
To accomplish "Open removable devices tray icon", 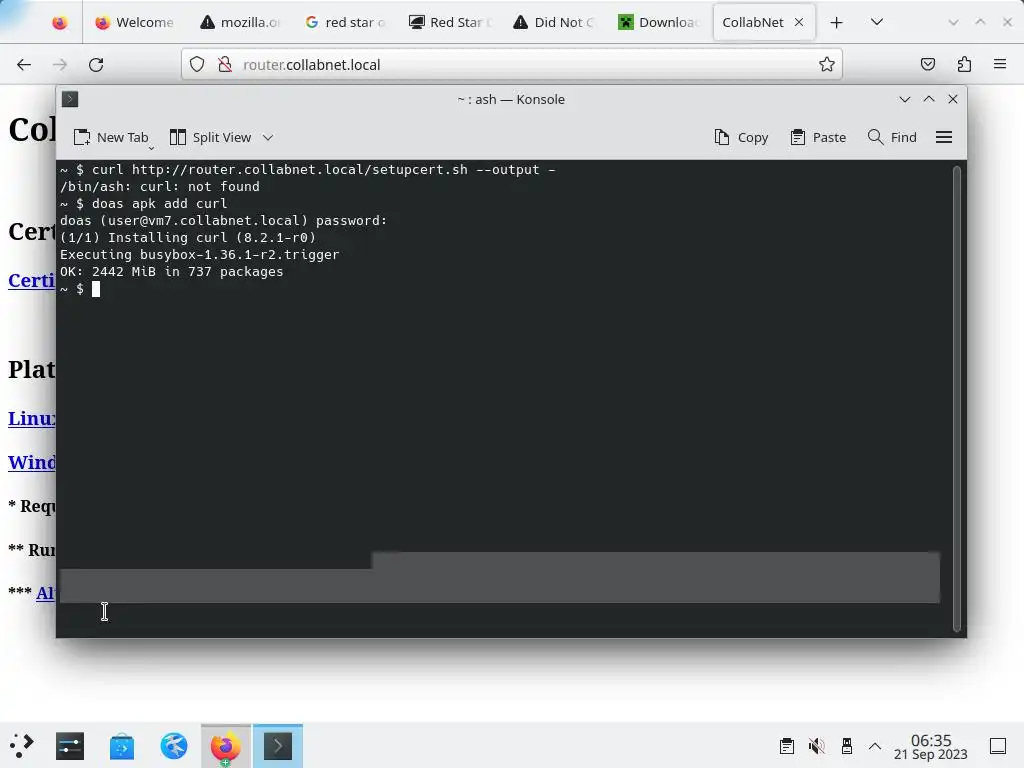I will coord(846,746).
